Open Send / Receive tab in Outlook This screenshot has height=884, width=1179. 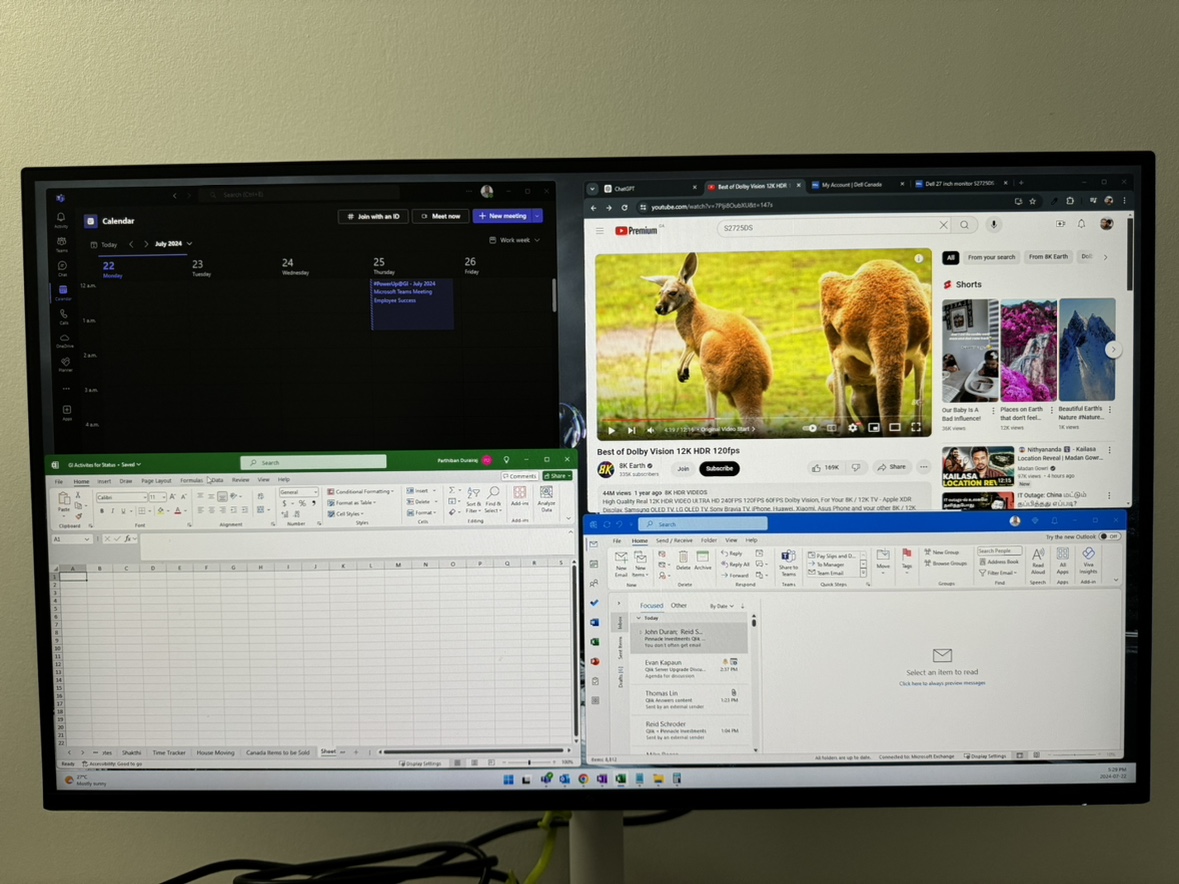[674, 540]
